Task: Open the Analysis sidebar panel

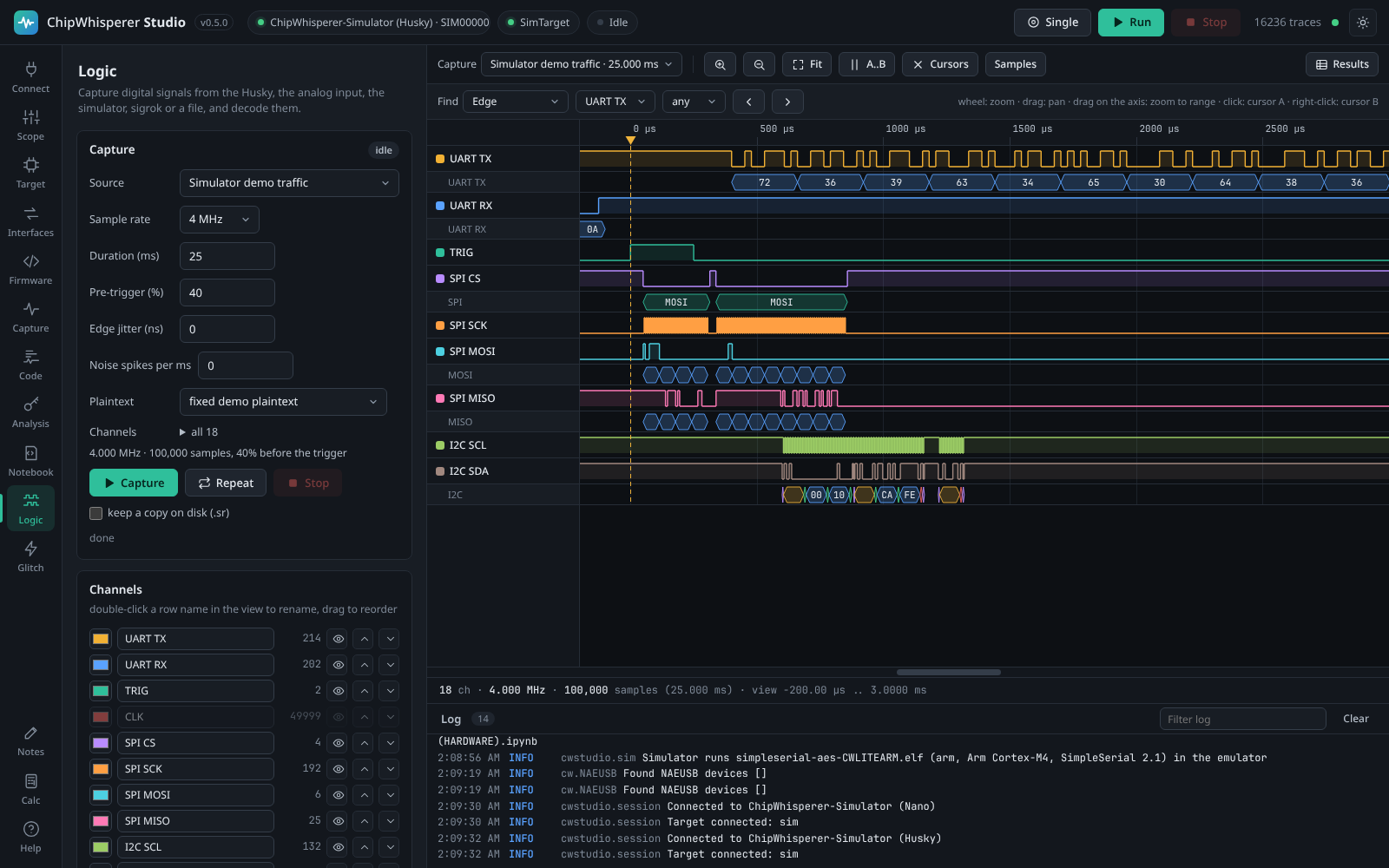Action: click(x=30, y=412)
